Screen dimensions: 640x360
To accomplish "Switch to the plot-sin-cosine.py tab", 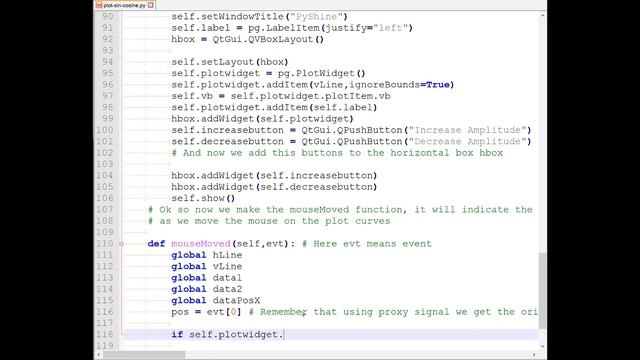I will (x=124, y=5).
